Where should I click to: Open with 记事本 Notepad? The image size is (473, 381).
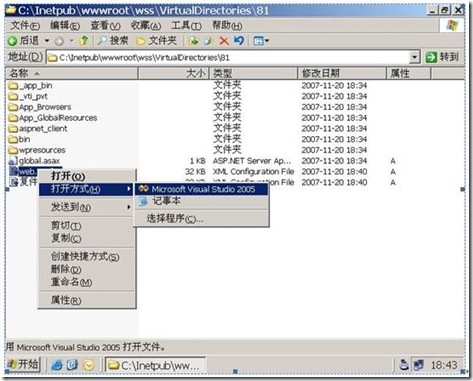coord(201,201)
